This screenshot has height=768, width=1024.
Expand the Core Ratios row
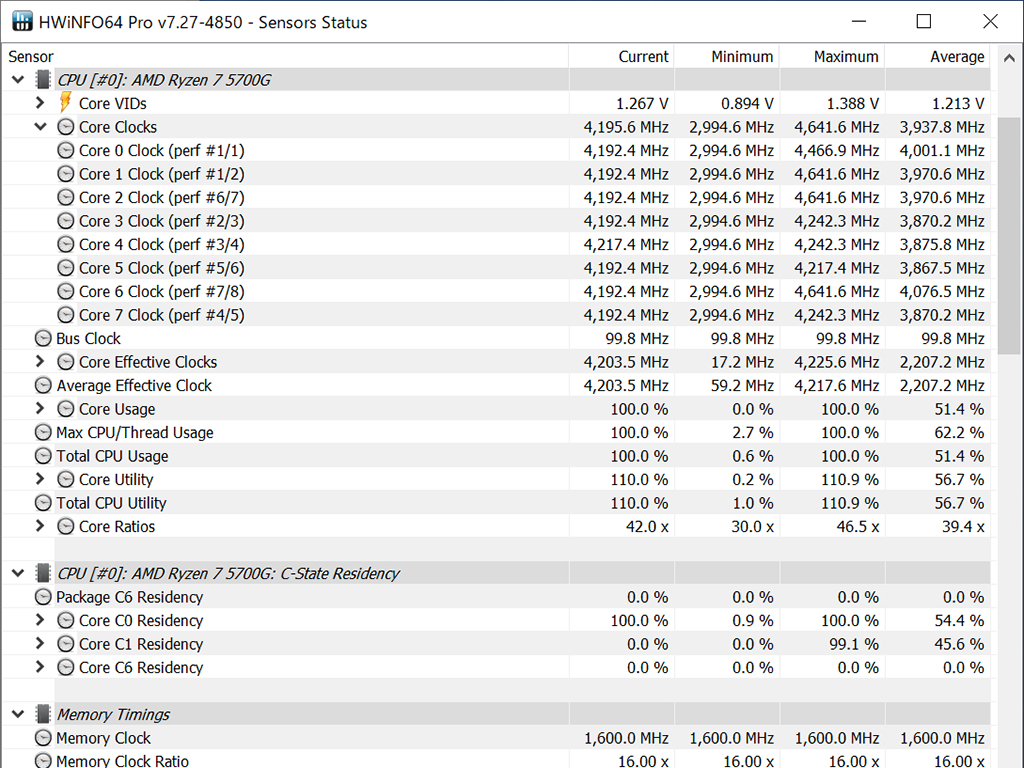tap(40, 526)
